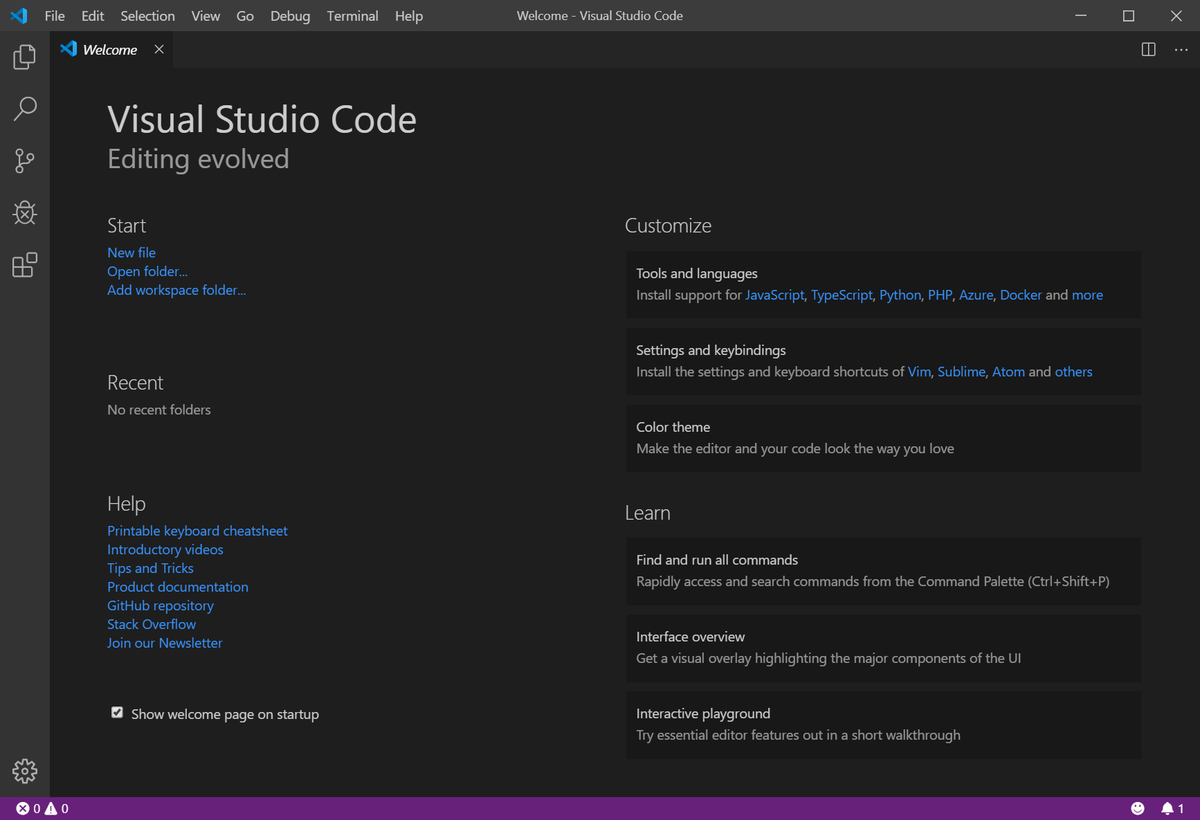Image resolution: width=1200 pixels, height=820 pixels.
Task: Open the Extensions view icon
Action: (24, 265)
